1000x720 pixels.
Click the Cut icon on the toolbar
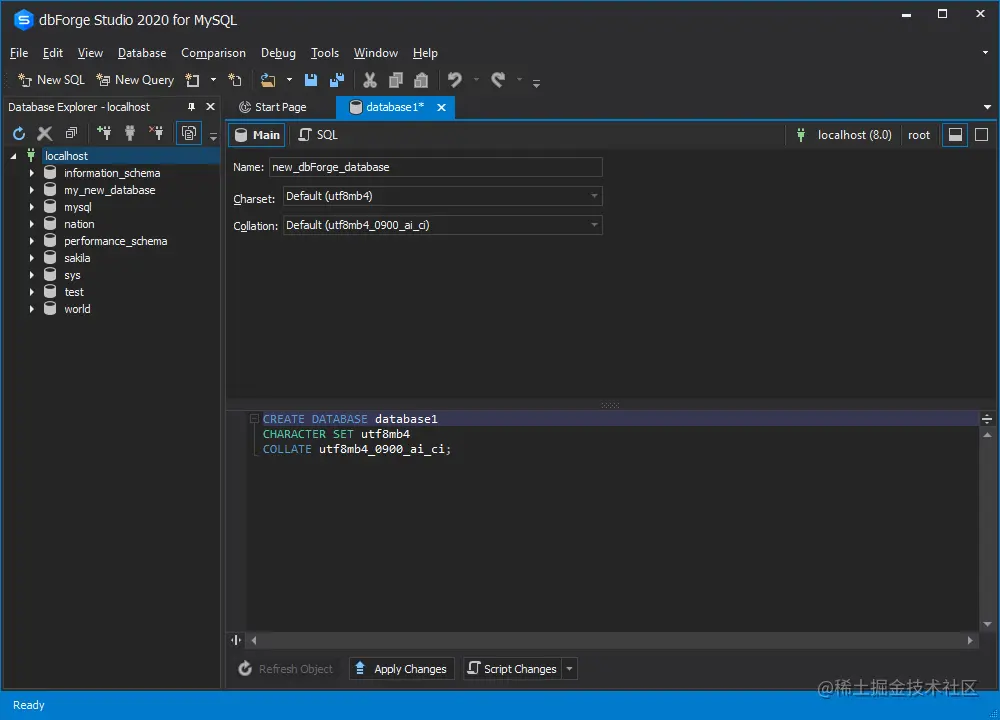click(368, 79)
